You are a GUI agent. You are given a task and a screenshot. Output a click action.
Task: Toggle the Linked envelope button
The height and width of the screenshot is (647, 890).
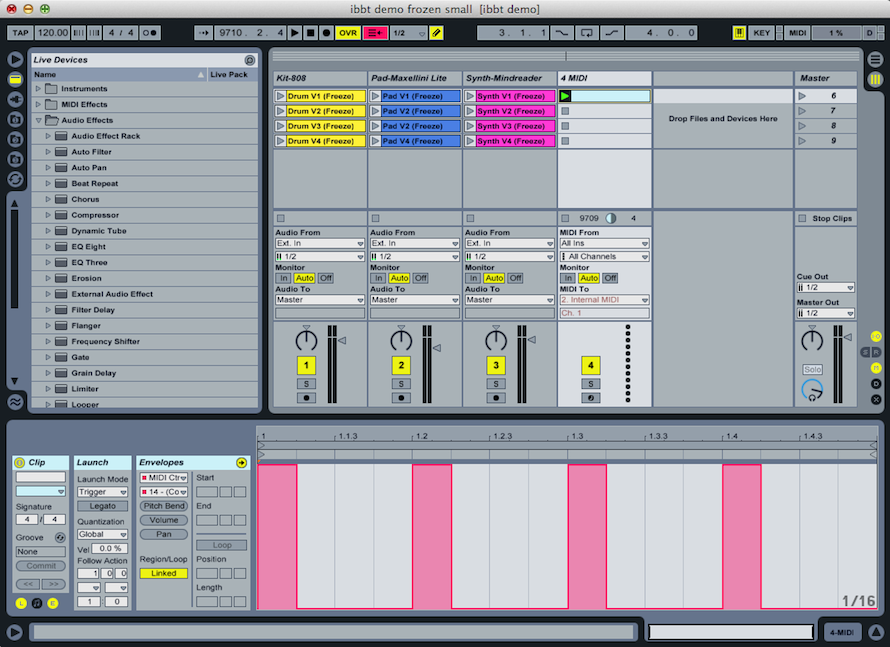click(163, 573)
